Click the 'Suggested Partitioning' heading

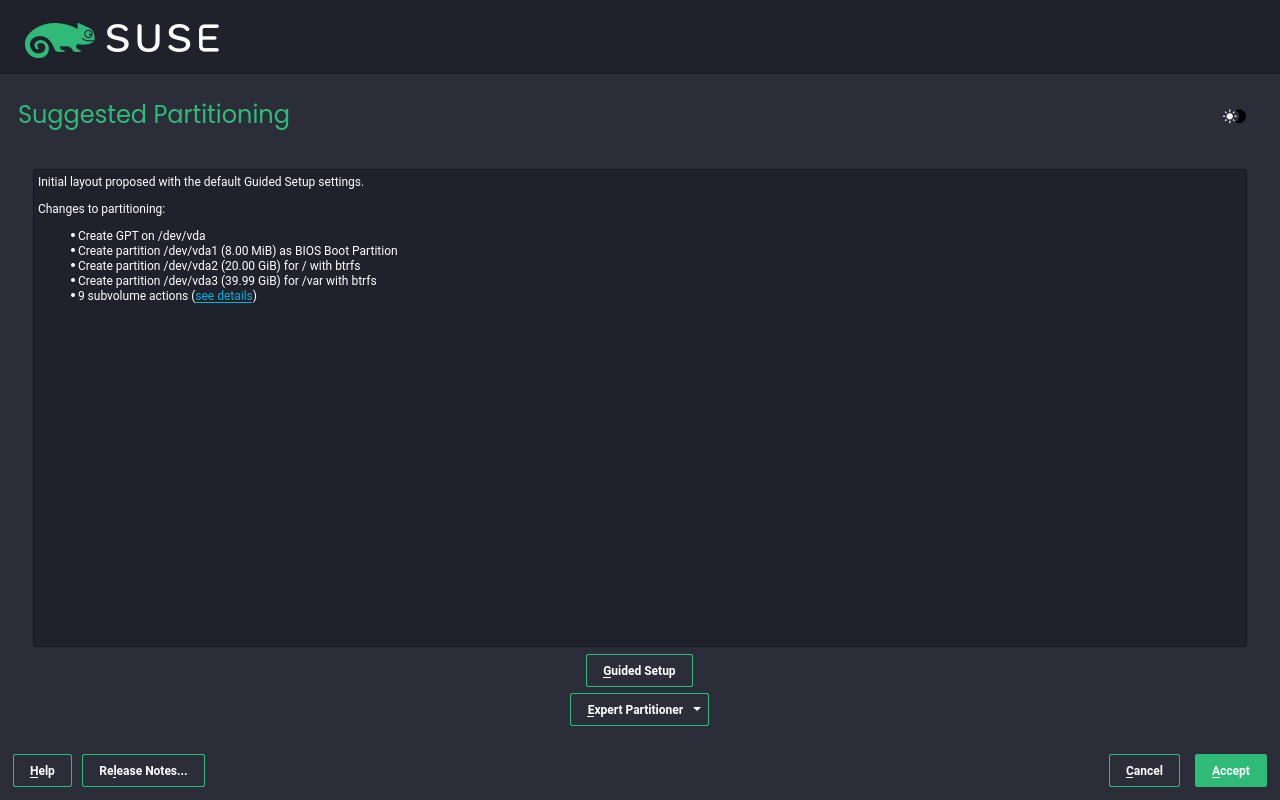click(x=154, y=115)
